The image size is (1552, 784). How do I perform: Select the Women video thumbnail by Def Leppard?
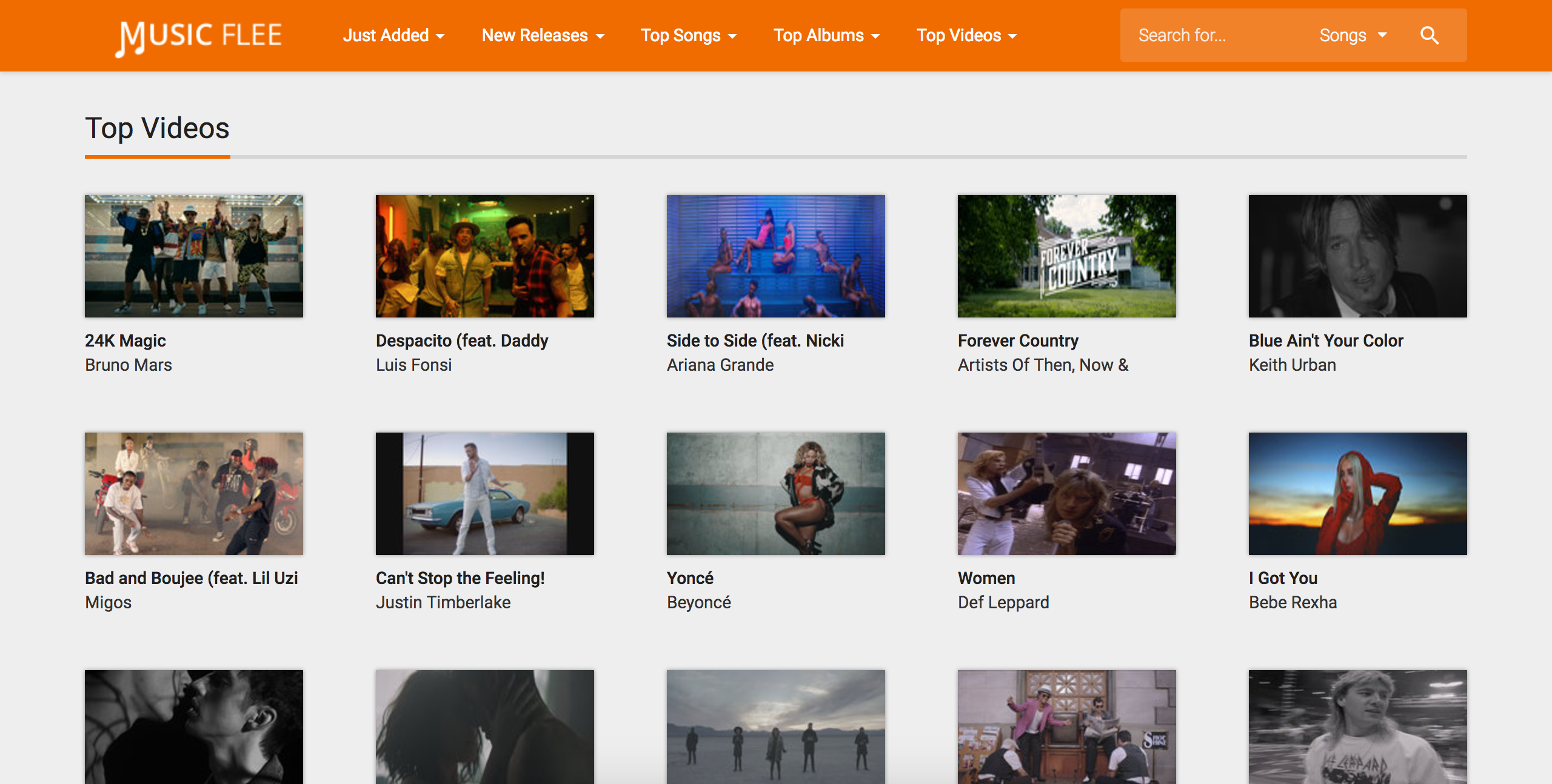point(1066,493)
